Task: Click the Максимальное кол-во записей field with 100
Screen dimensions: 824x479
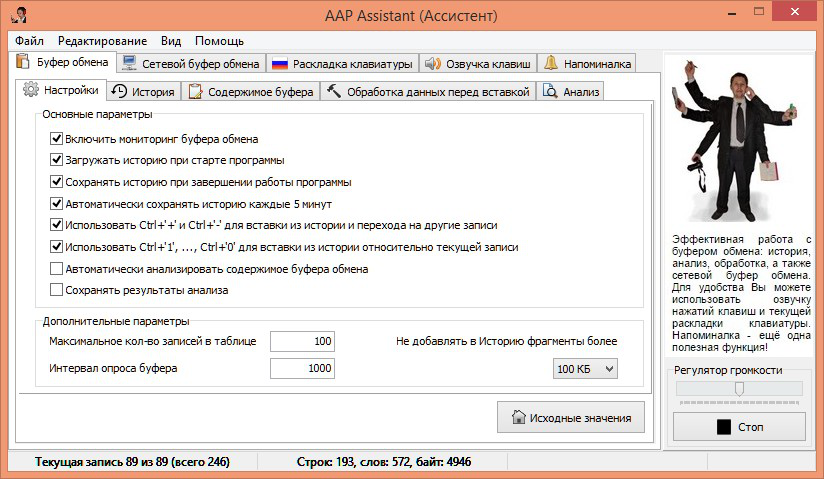Action: [302, 341]
